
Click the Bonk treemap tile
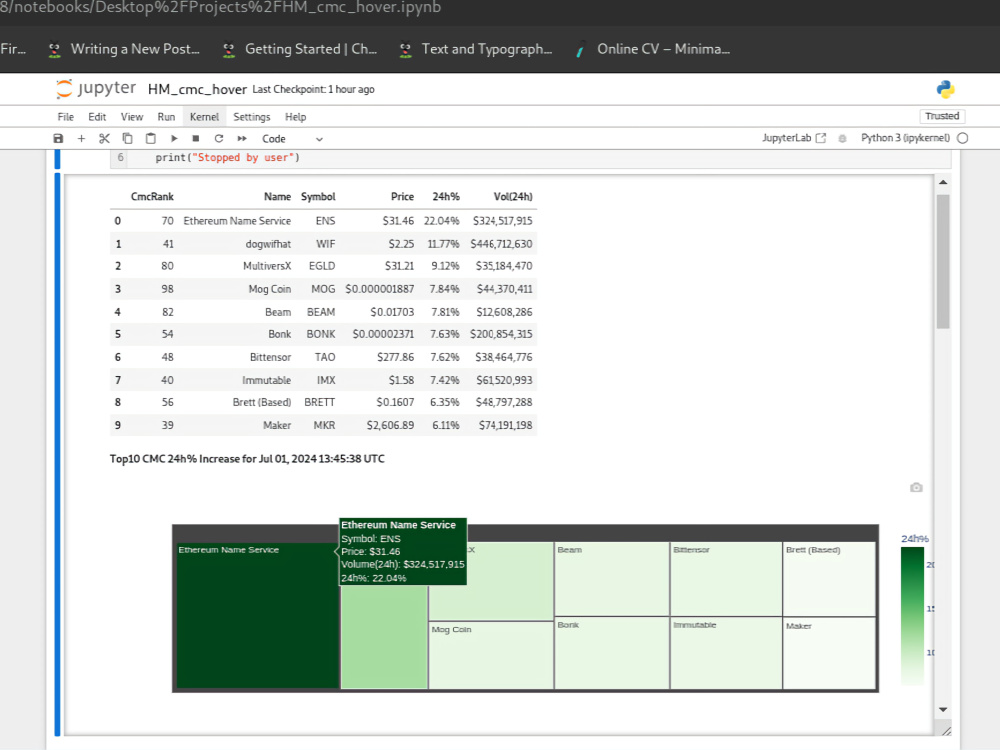coord(612,653)
